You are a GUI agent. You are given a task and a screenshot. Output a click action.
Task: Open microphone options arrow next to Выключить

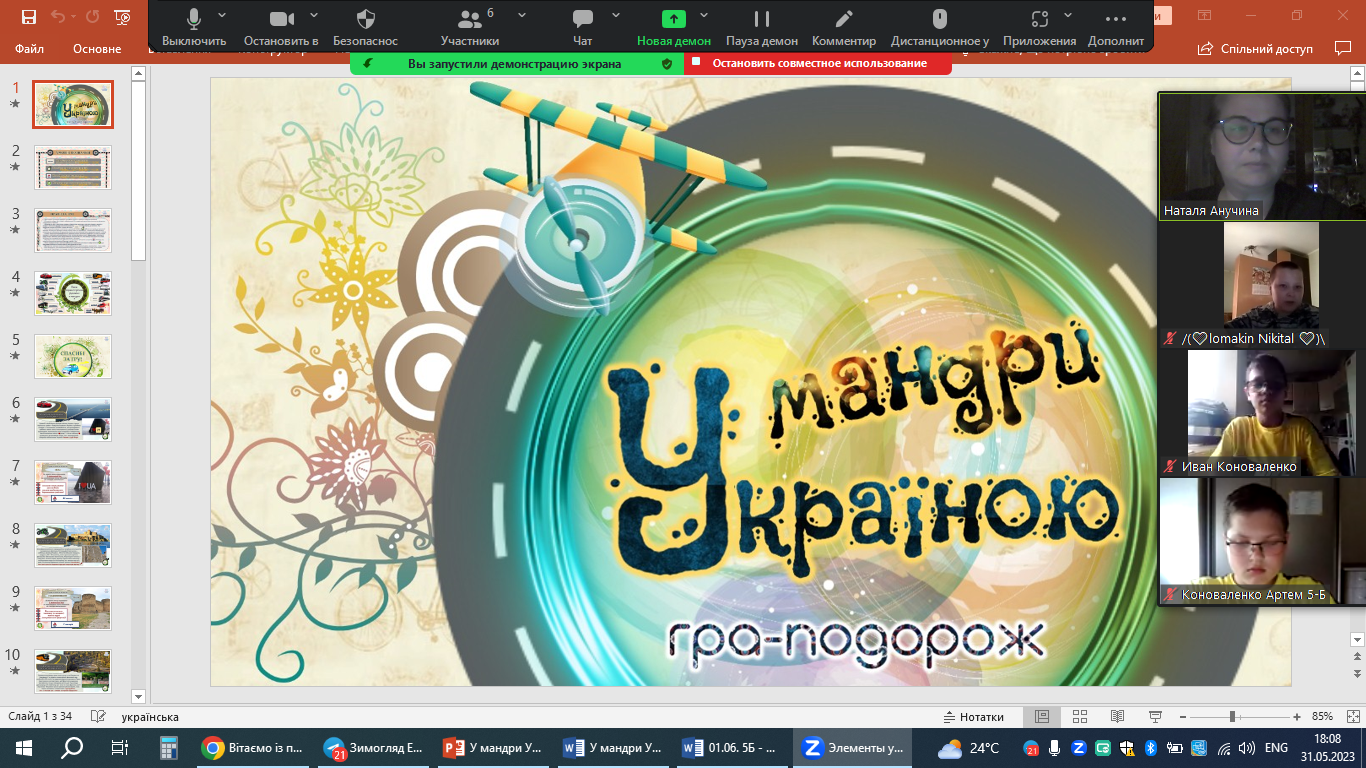(222, 15)
